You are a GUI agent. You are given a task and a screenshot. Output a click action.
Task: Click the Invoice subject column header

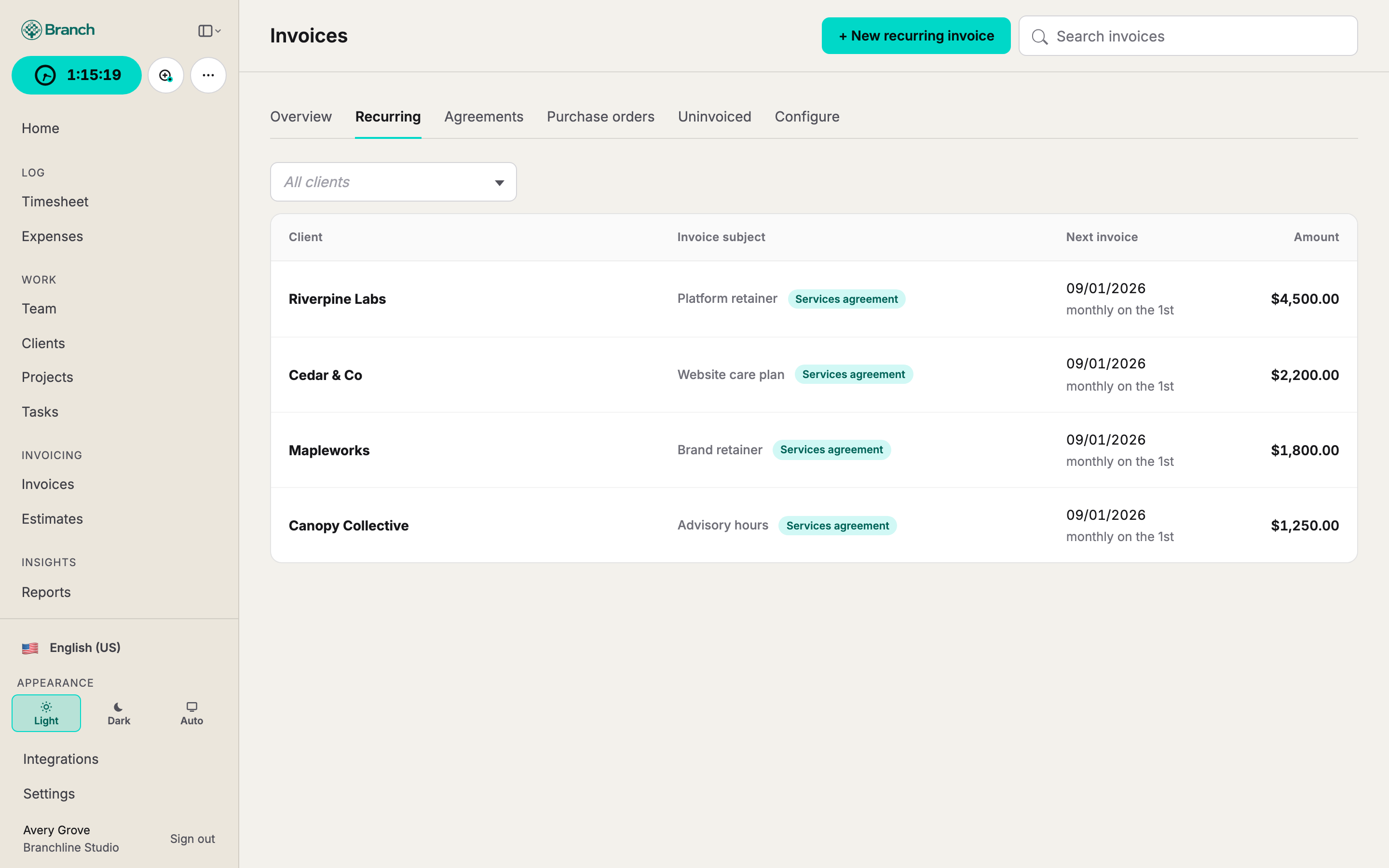[721, 237]
